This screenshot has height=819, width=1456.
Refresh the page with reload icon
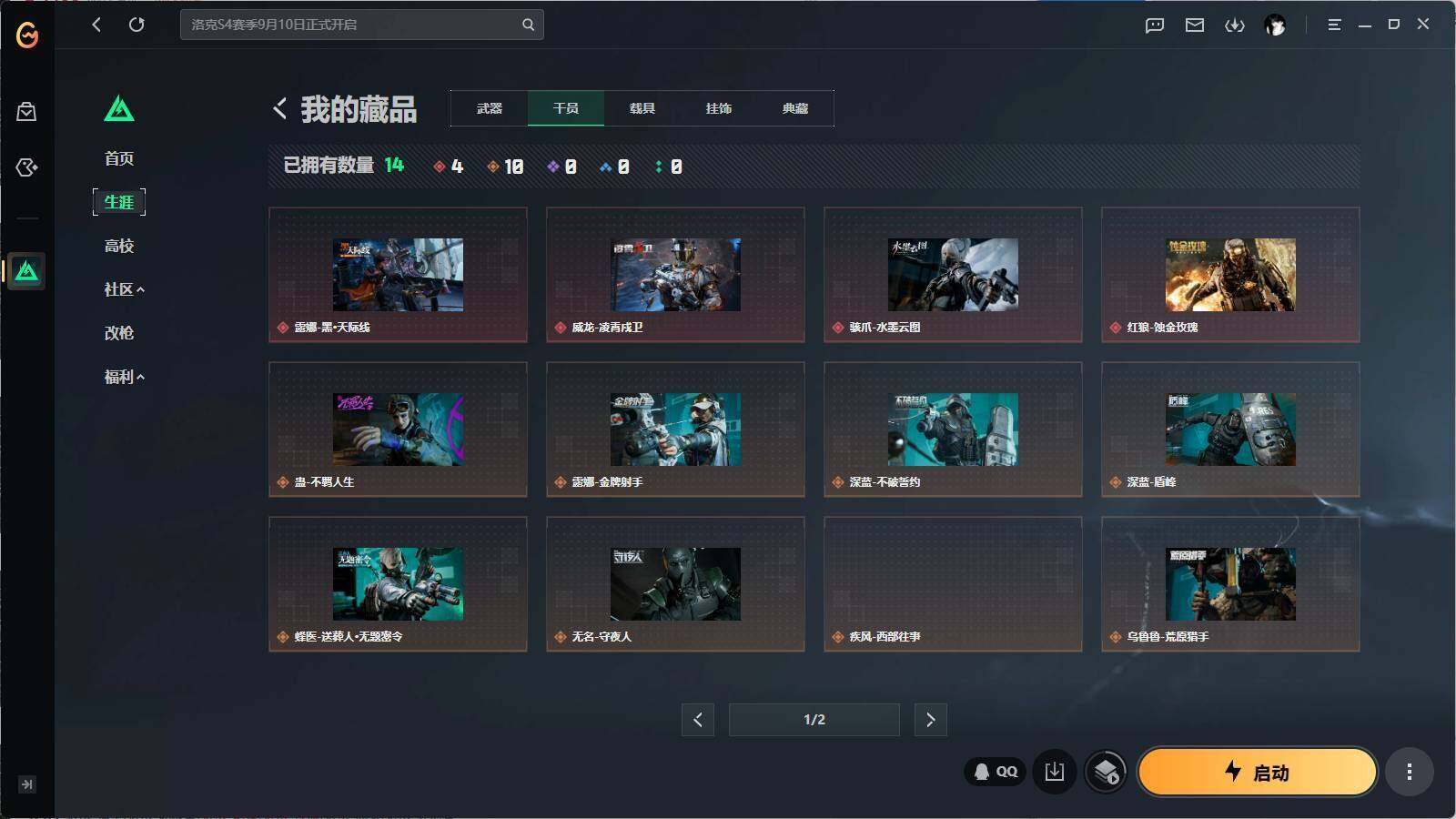tap(136, 25)
